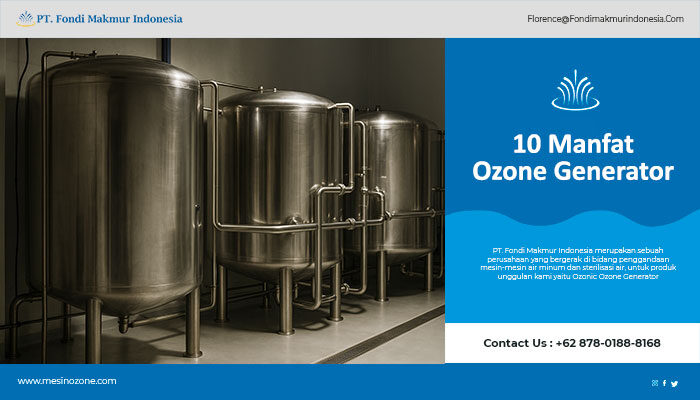
Task: Click the Facebook icon in the footer
Action: click(x=664, y=383)
